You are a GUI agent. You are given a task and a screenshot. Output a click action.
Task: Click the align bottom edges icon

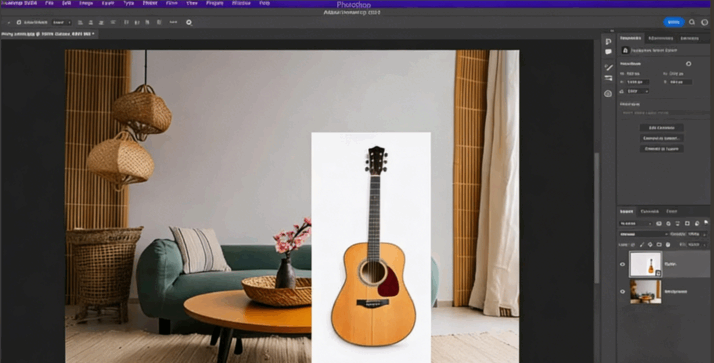click(x=148, y=22)
